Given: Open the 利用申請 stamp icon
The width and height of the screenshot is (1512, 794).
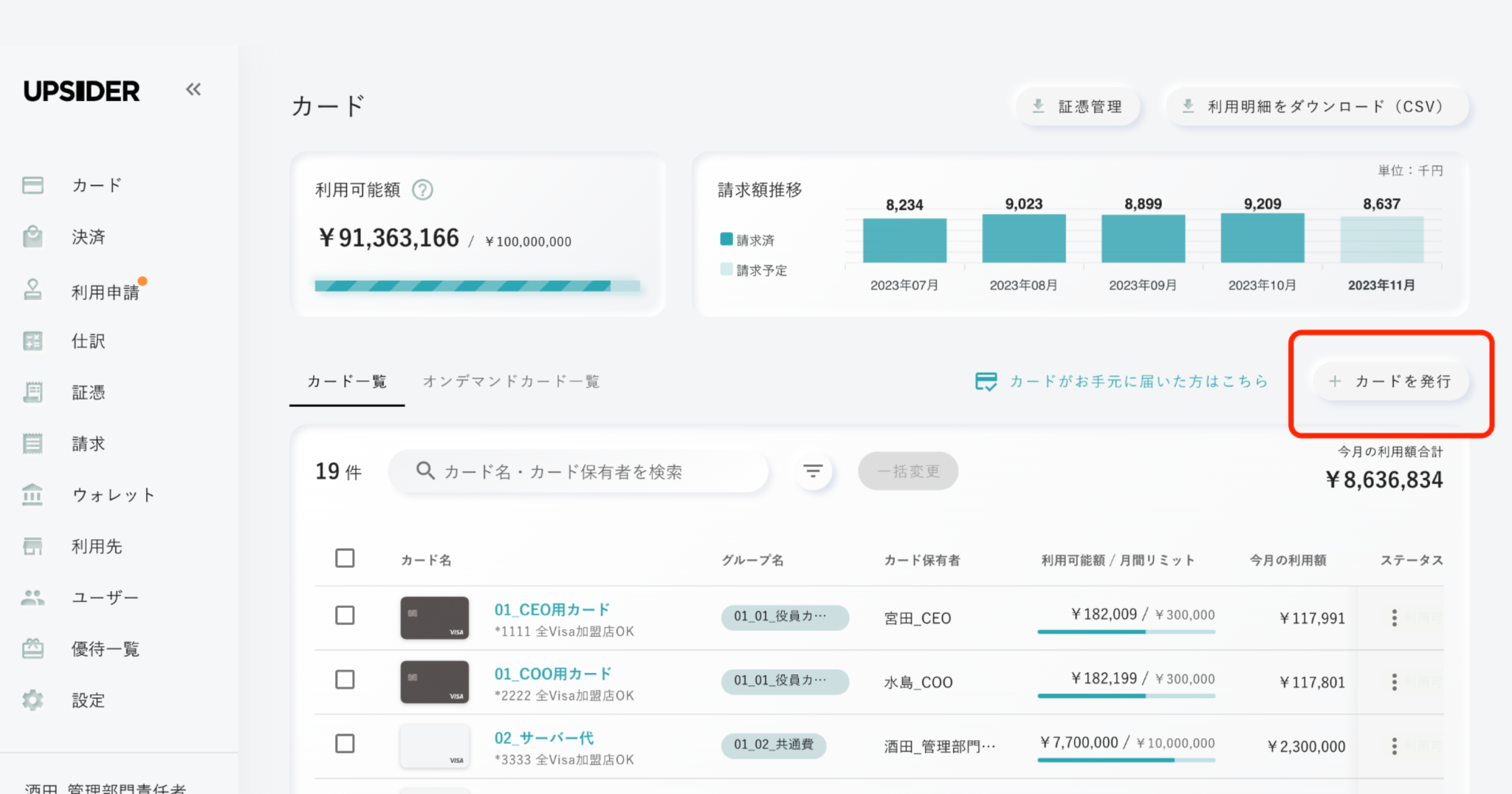Looking at the screenshot, I should tap(33, 290).
